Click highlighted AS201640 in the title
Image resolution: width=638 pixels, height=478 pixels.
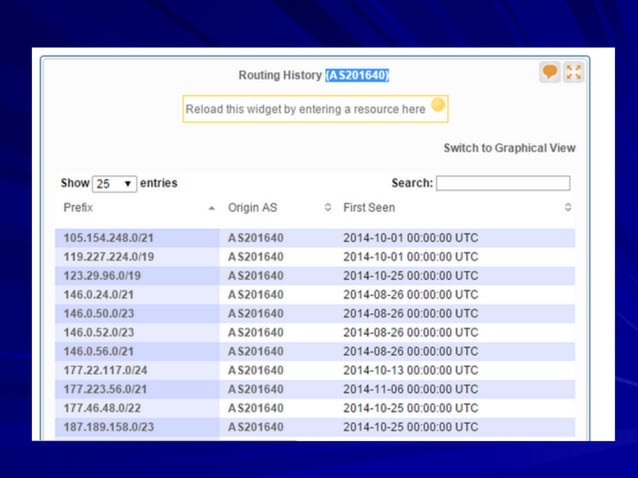pyautogui.click(x=357, y=75)
